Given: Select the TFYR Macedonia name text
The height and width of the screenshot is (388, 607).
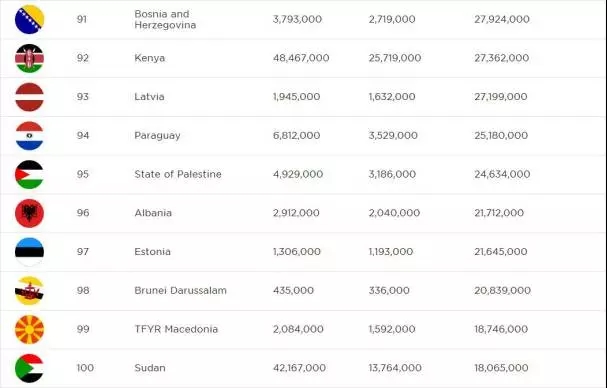Looking at the screenshot, I should click(x=176, y=329).
